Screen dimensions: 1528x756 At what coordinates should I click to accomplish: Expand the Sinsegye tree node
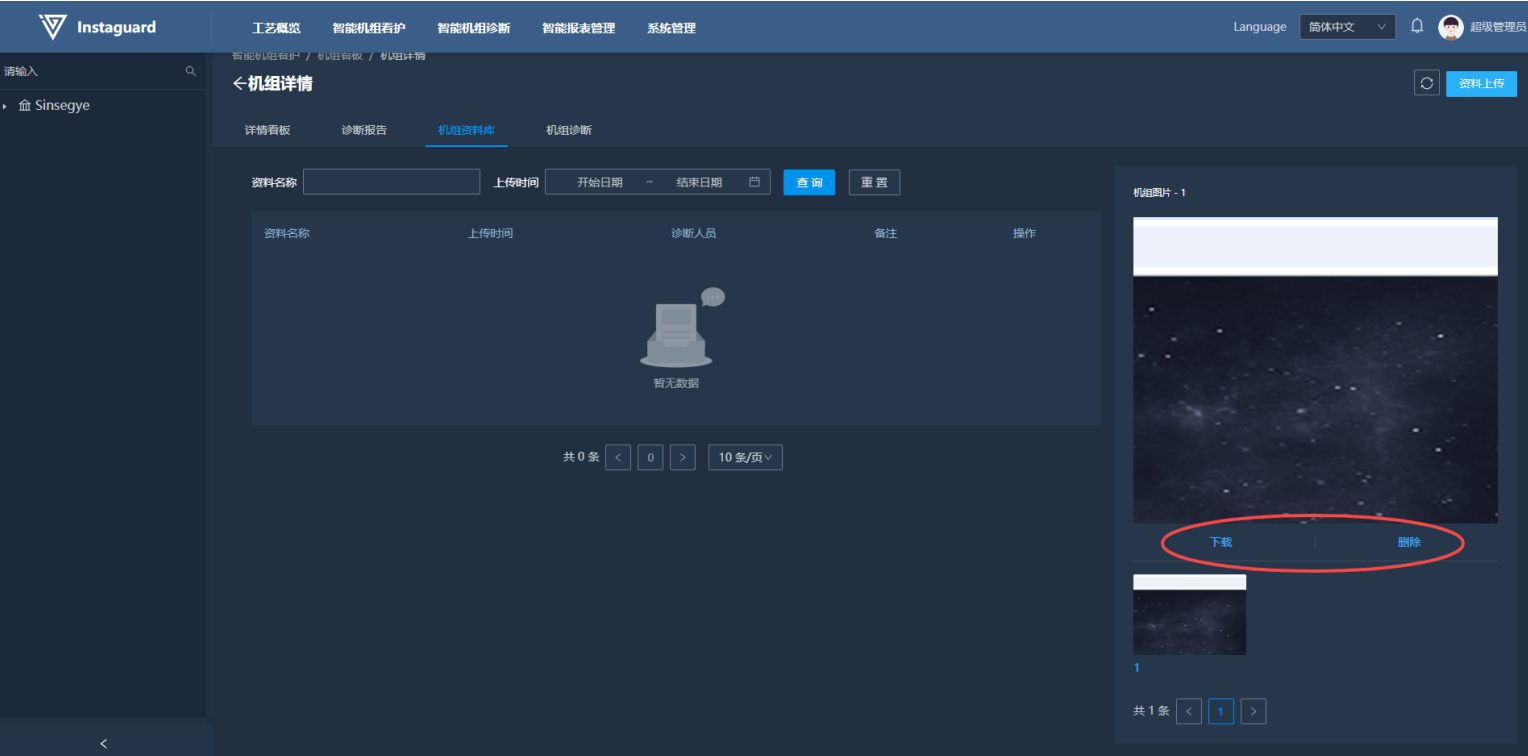click(x=5, y=106)
